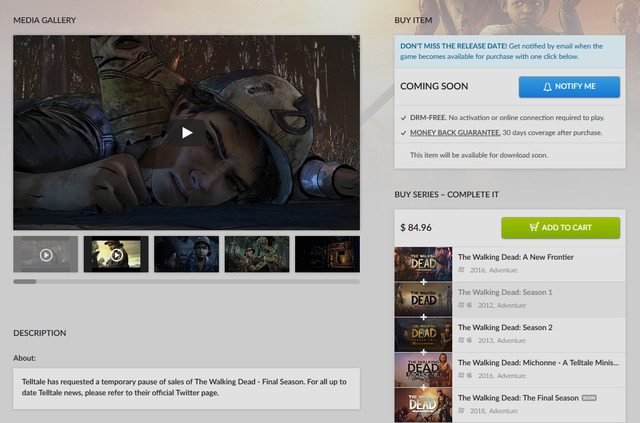Open The Walking Dead: Season 2
This screenshot has height=423, width=640.
pyautogui.click(x=505, y=327)
